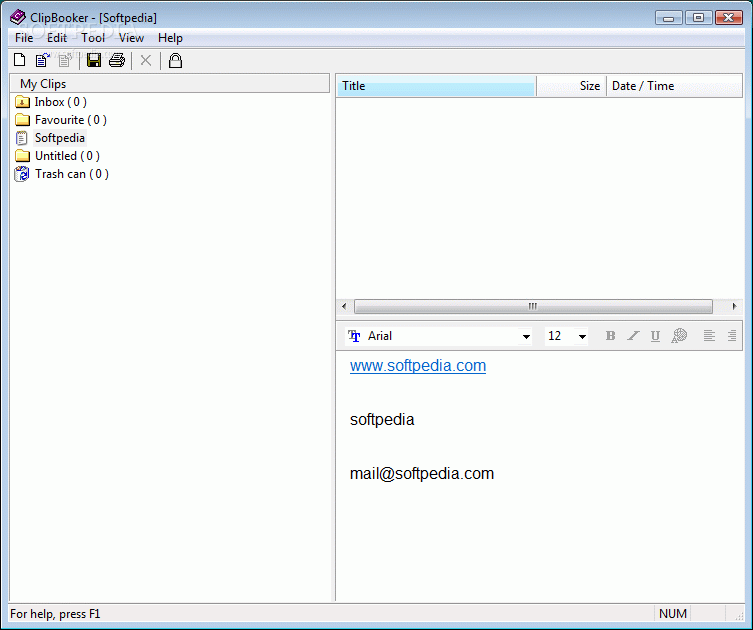Open the font color palette icon
Image resolution: width=753 pixels, height=630 pixels.
coord(679,336)
